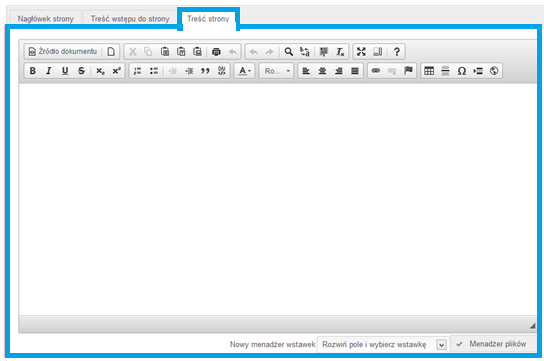Open the special character Omega icon
544x361 pixels.
(462, 71)
